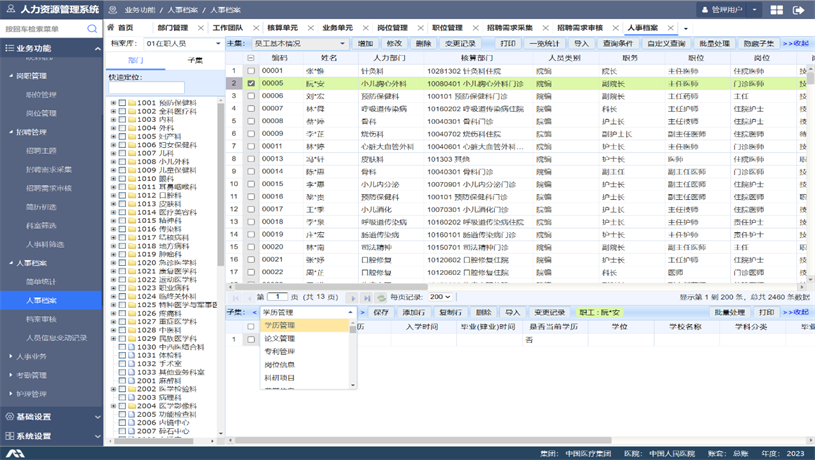Click next subset arrow right of 学历管理
The height and width of the screenshot is (460, 815).
362,312
